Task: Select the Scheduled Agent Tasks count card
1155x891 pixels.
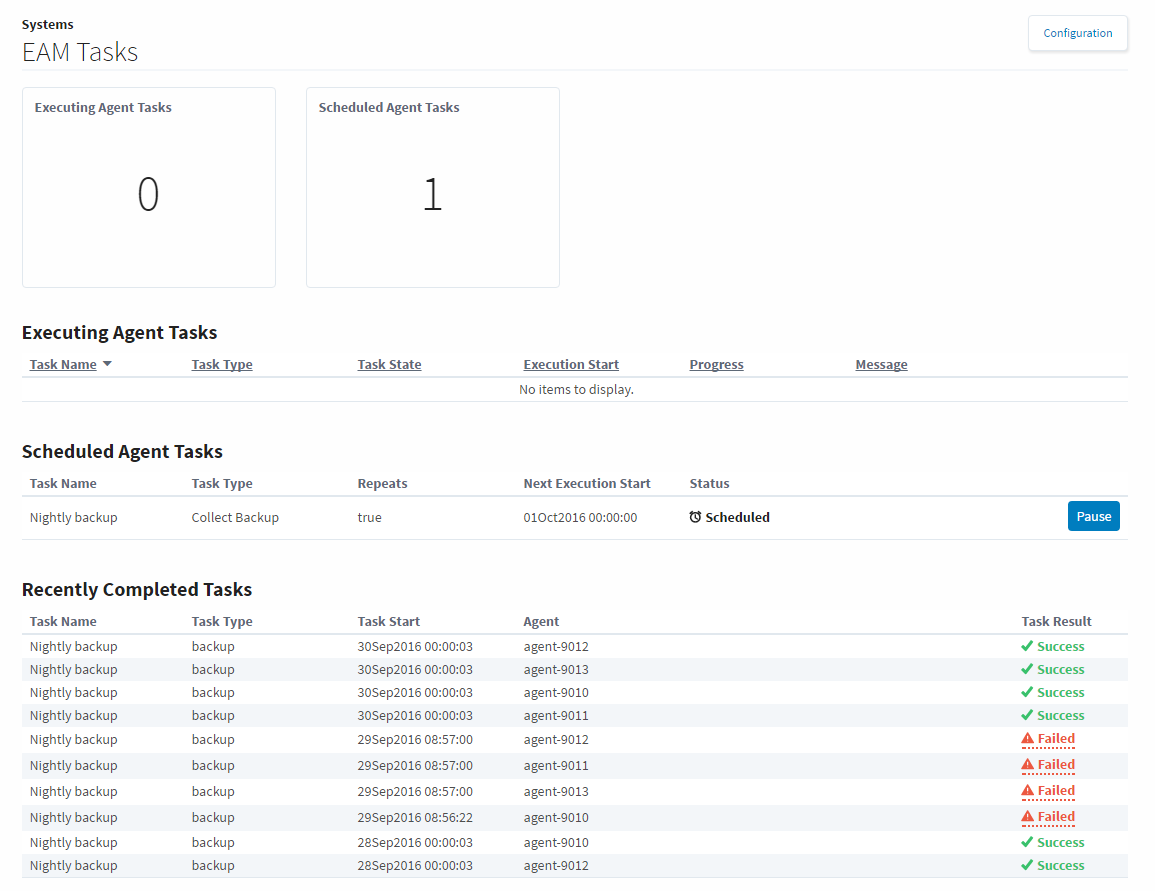Action: coord(432,188)
